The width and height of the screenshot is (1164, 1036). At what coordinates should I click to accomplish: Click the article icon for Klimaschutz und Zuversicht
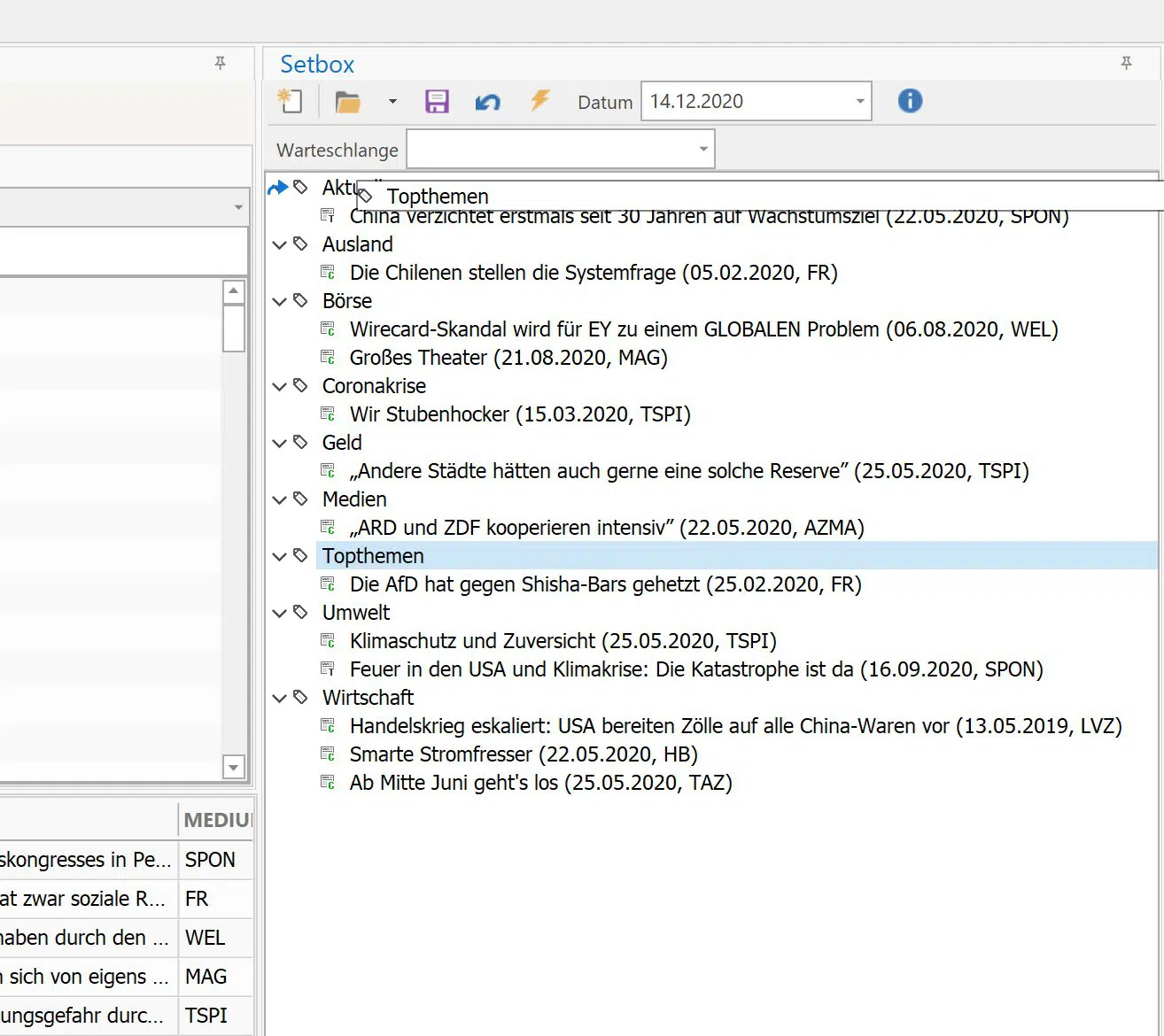tap(328, 640)
